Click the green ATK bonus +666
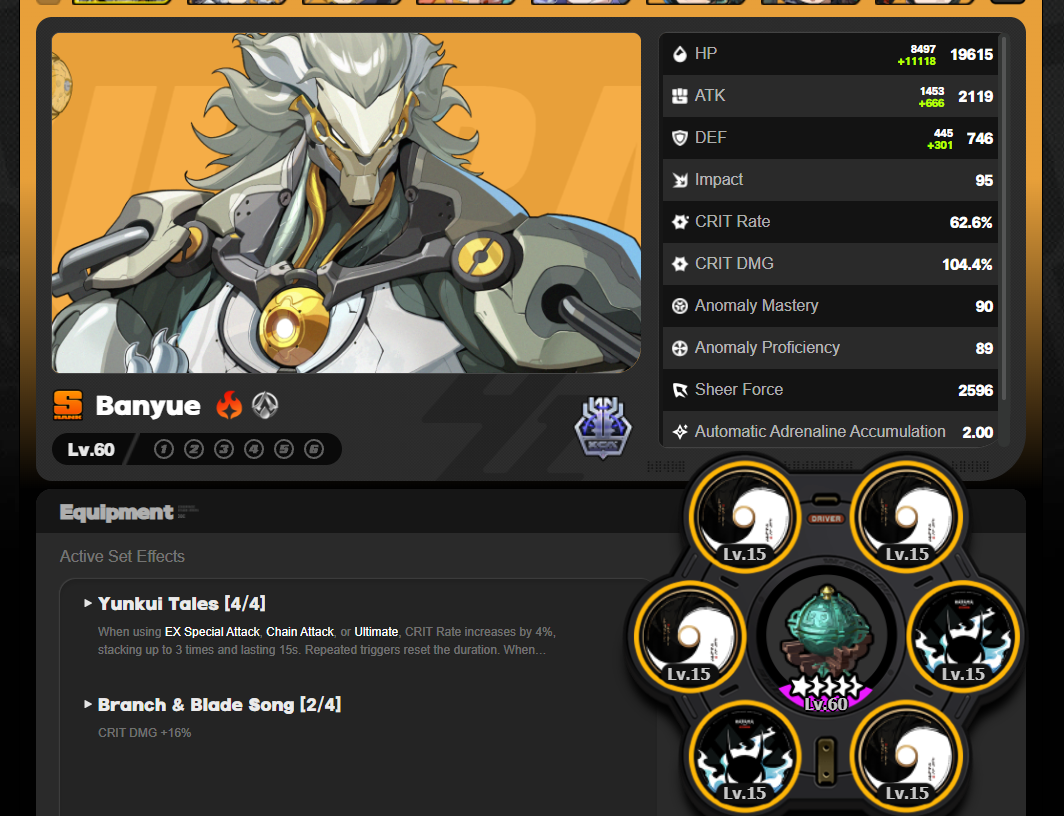The width and height of the screenshot is (1064, 816). (931, 103)
